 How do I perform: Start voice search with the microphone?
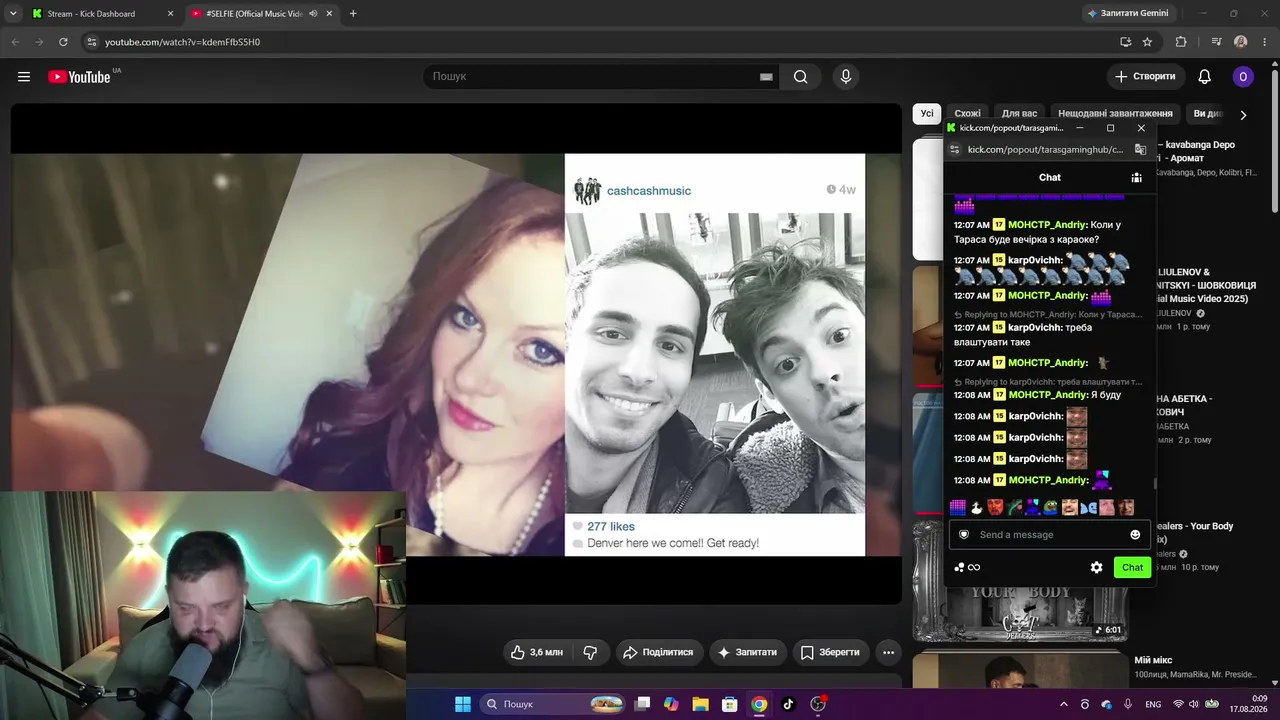pyautogui.click(x=846, y=77)
